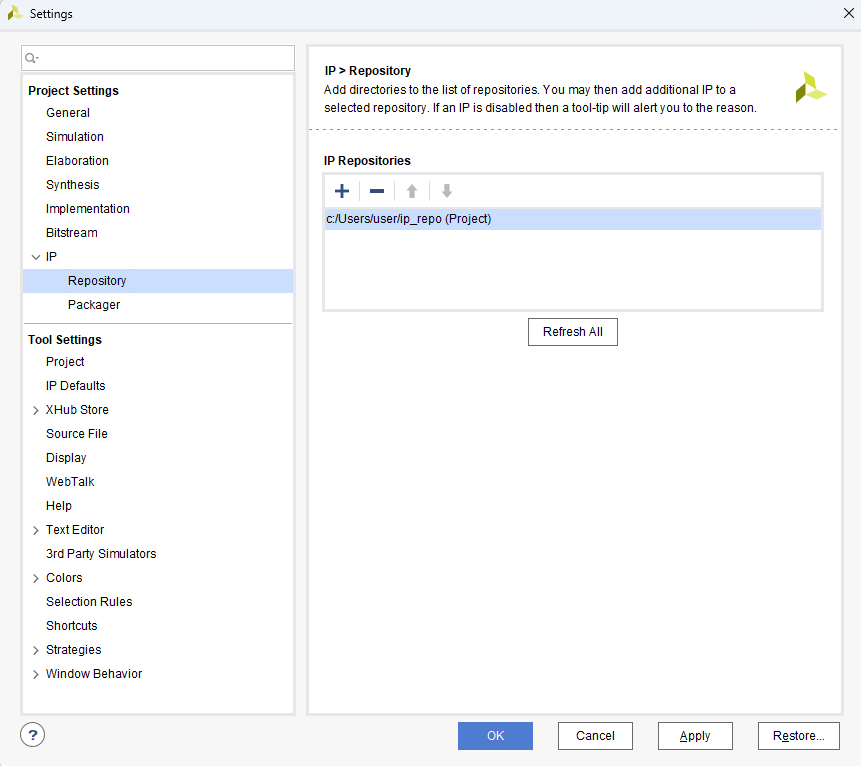
Task: Open 3rd Party Simulators settings
Action: click(x=101, y=553)
